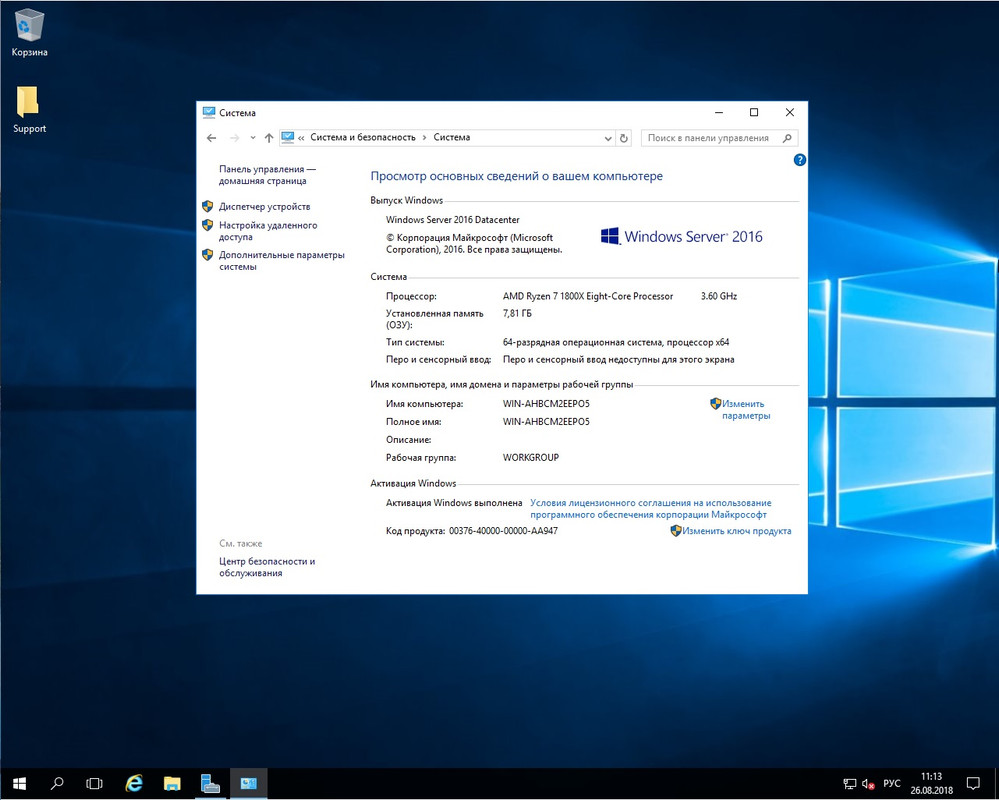Click shield icon beside Изменить ключ продукта
999x800 pixels.
pyautogui.click(x=676, y=531)
